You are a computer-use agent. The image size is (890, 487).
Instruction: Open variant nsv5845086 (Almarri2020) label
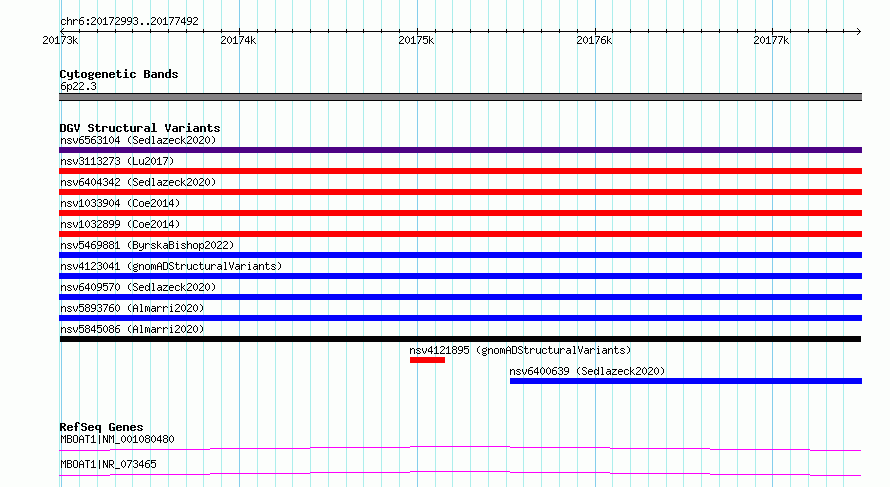click(132, 329)
